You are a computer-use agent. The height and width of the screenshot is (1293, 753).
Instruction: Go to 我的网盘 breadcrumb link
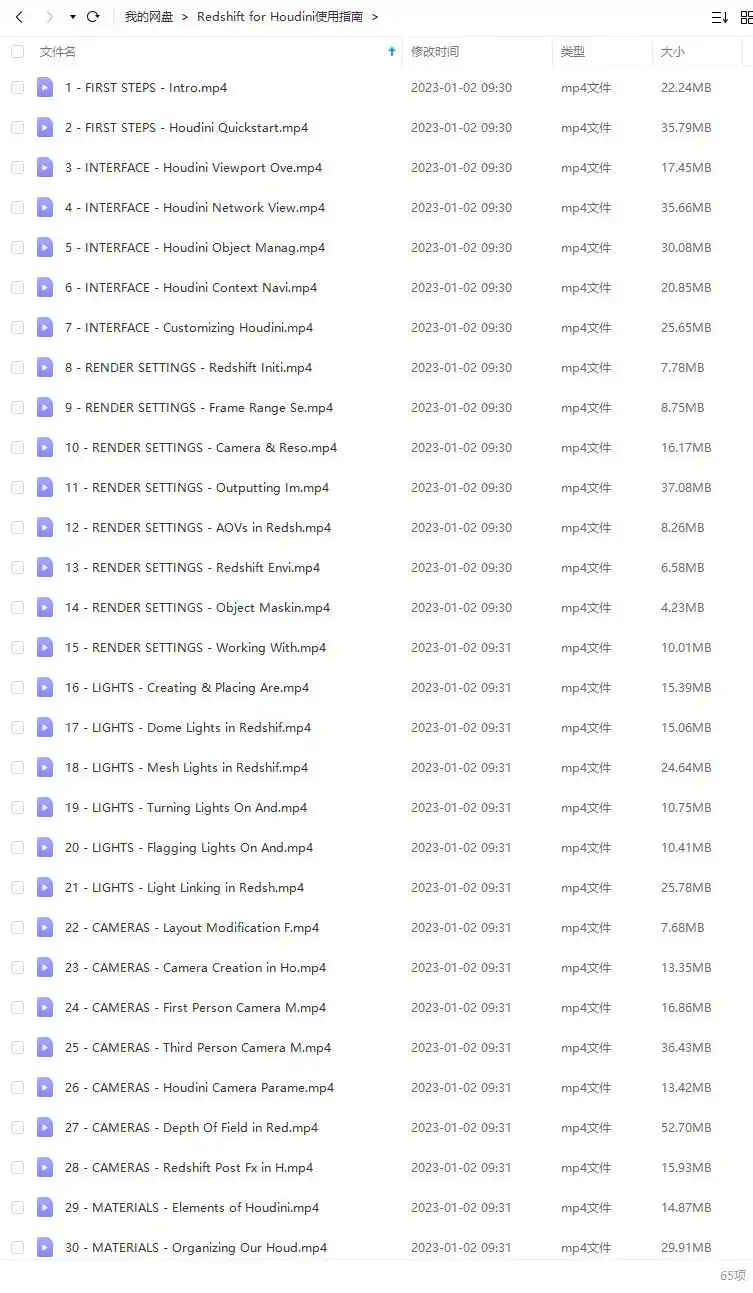tap(148, 17)
